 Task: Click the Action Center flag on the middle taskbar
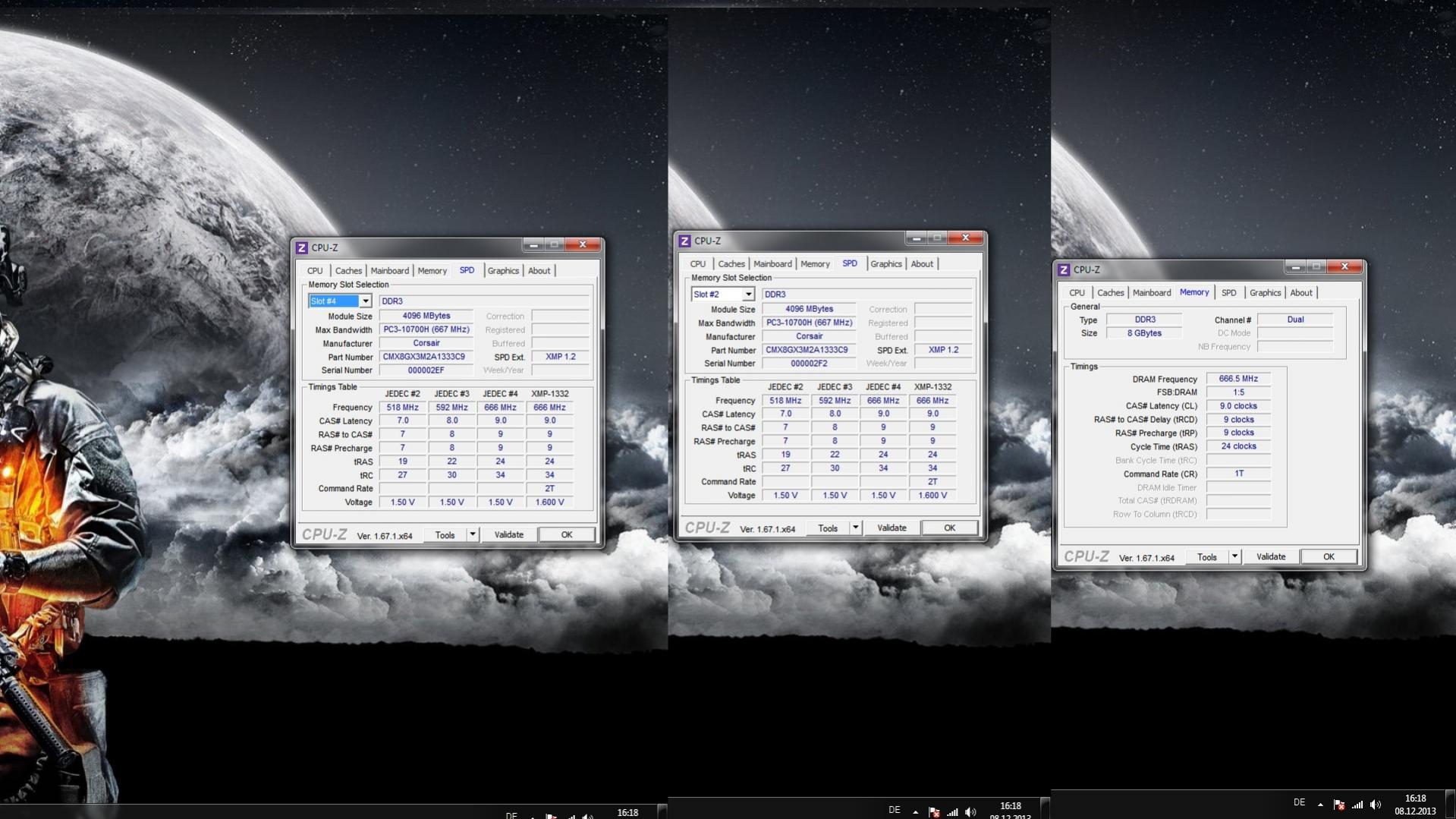click(934, 812)
